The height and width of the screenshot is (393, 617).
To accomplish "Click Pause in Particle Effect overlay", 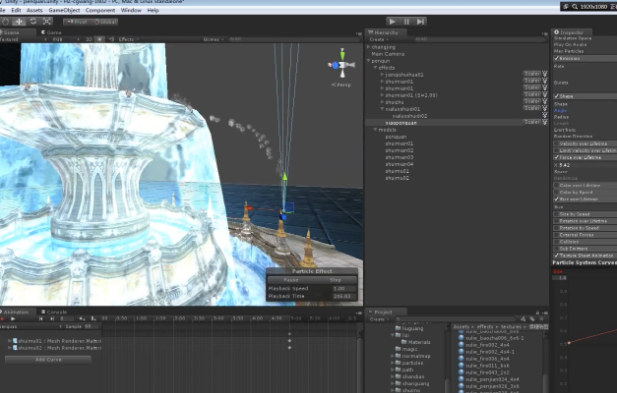I will click(291, 280).
